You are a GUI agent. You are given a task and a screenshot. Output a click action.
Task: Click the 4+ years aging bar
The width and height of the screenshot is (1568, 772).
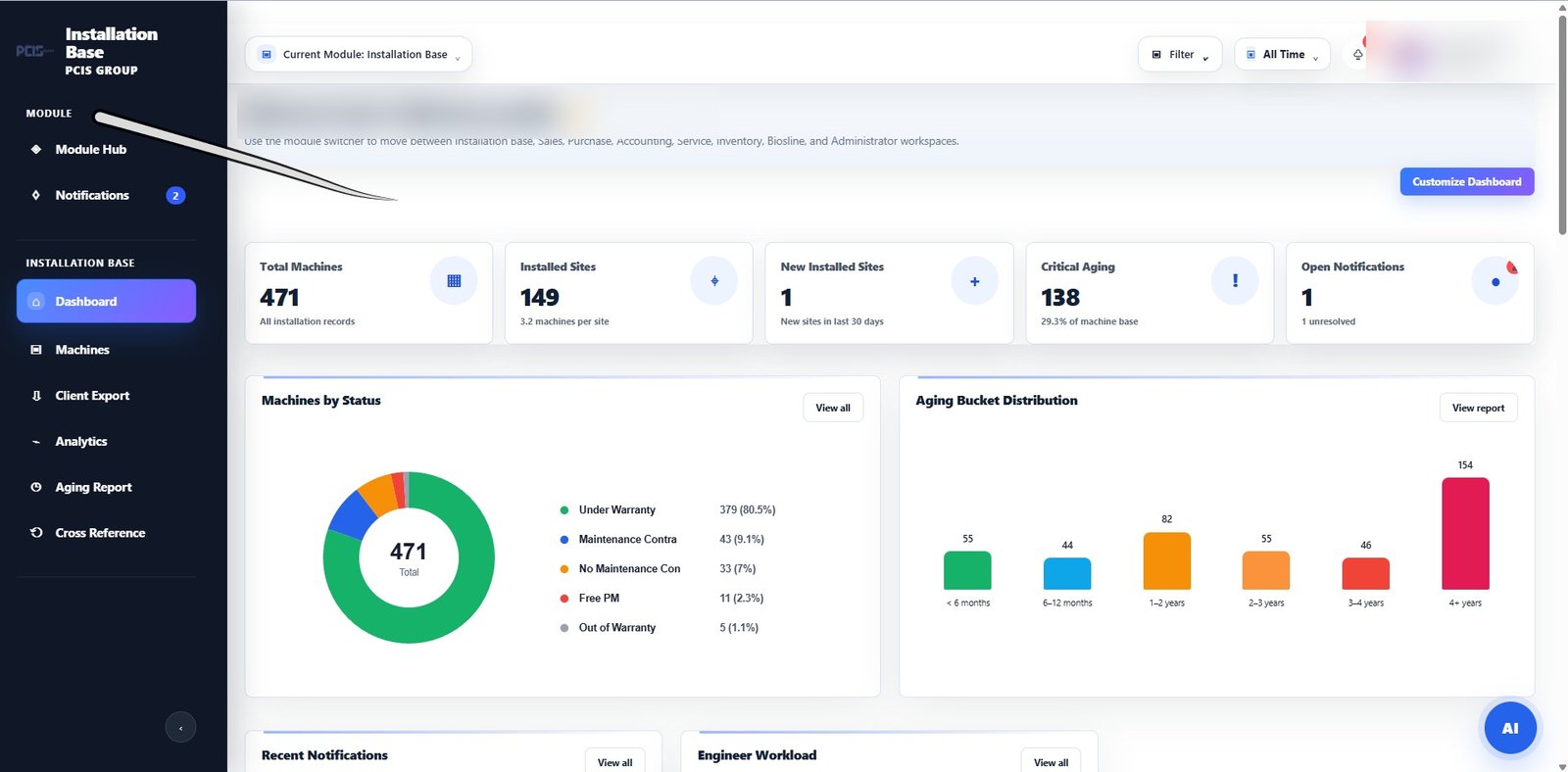1465,534
